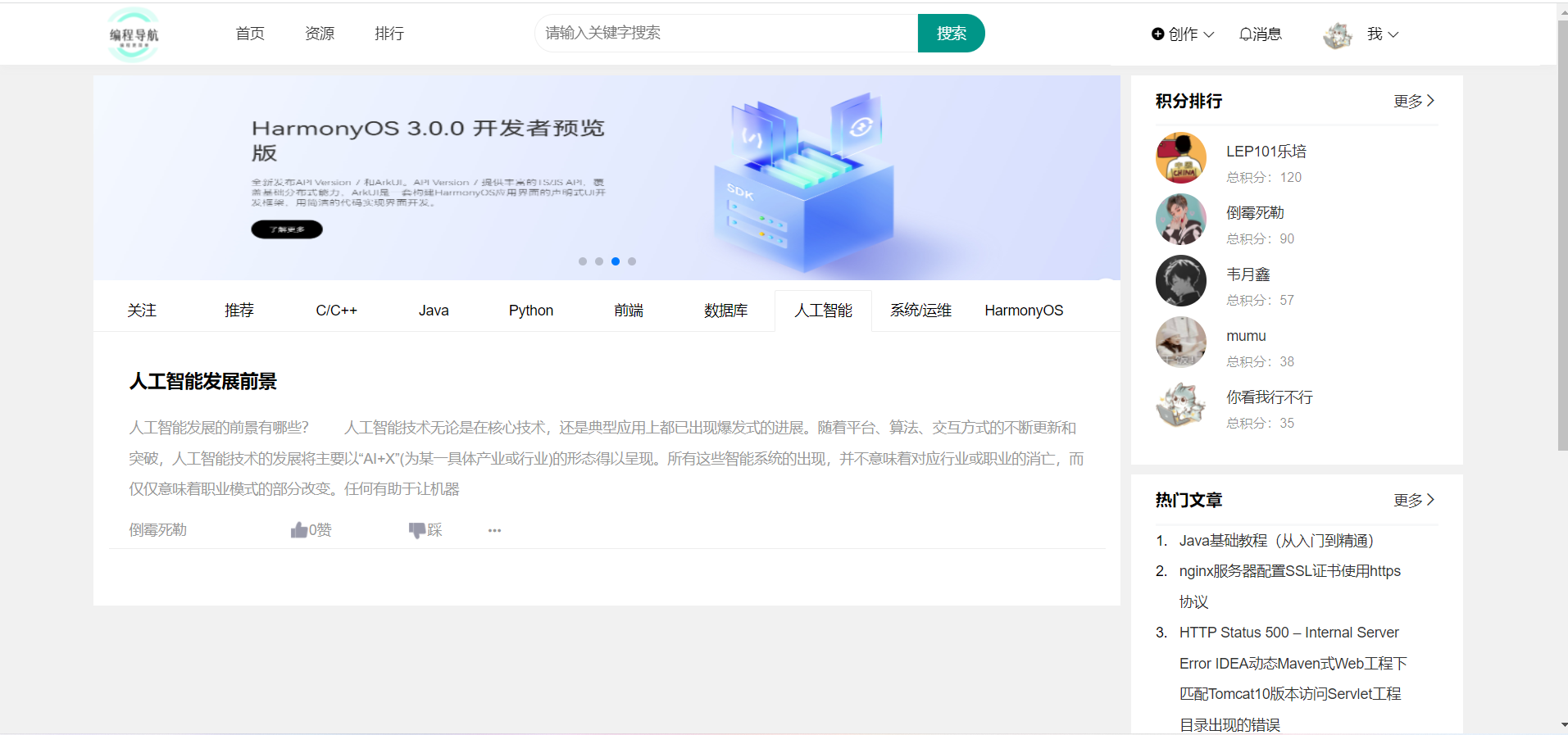Switch to the 关注 tab
This screenshot has width=1568, height=735.
click(x=142, y=311)
